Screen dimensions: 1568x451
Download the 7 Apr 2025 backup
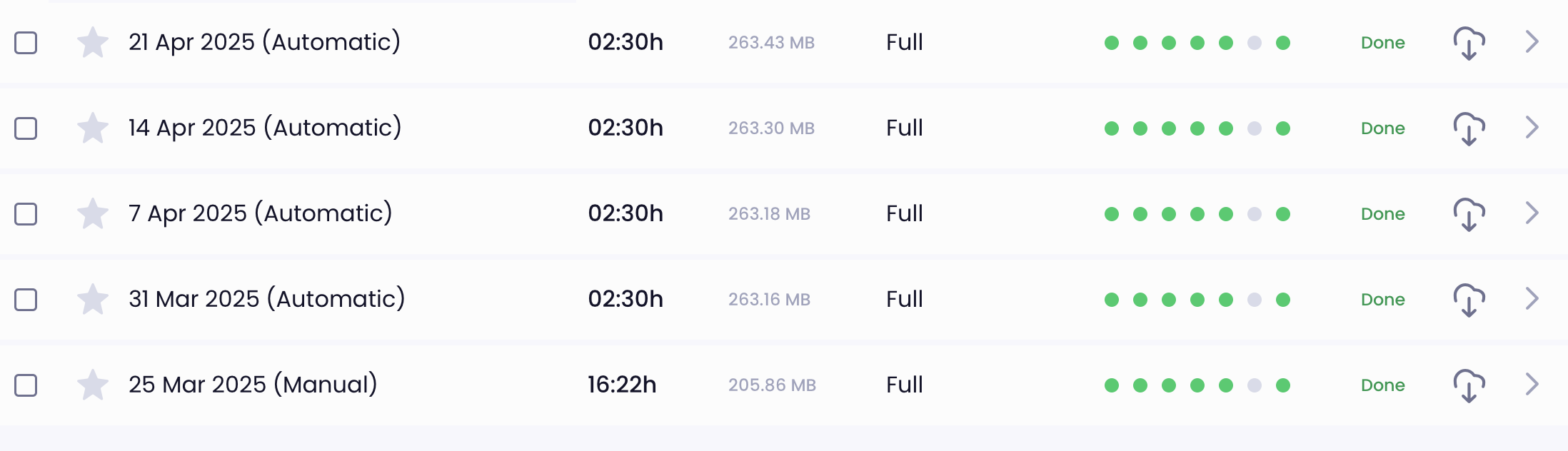pos(1469,214)
